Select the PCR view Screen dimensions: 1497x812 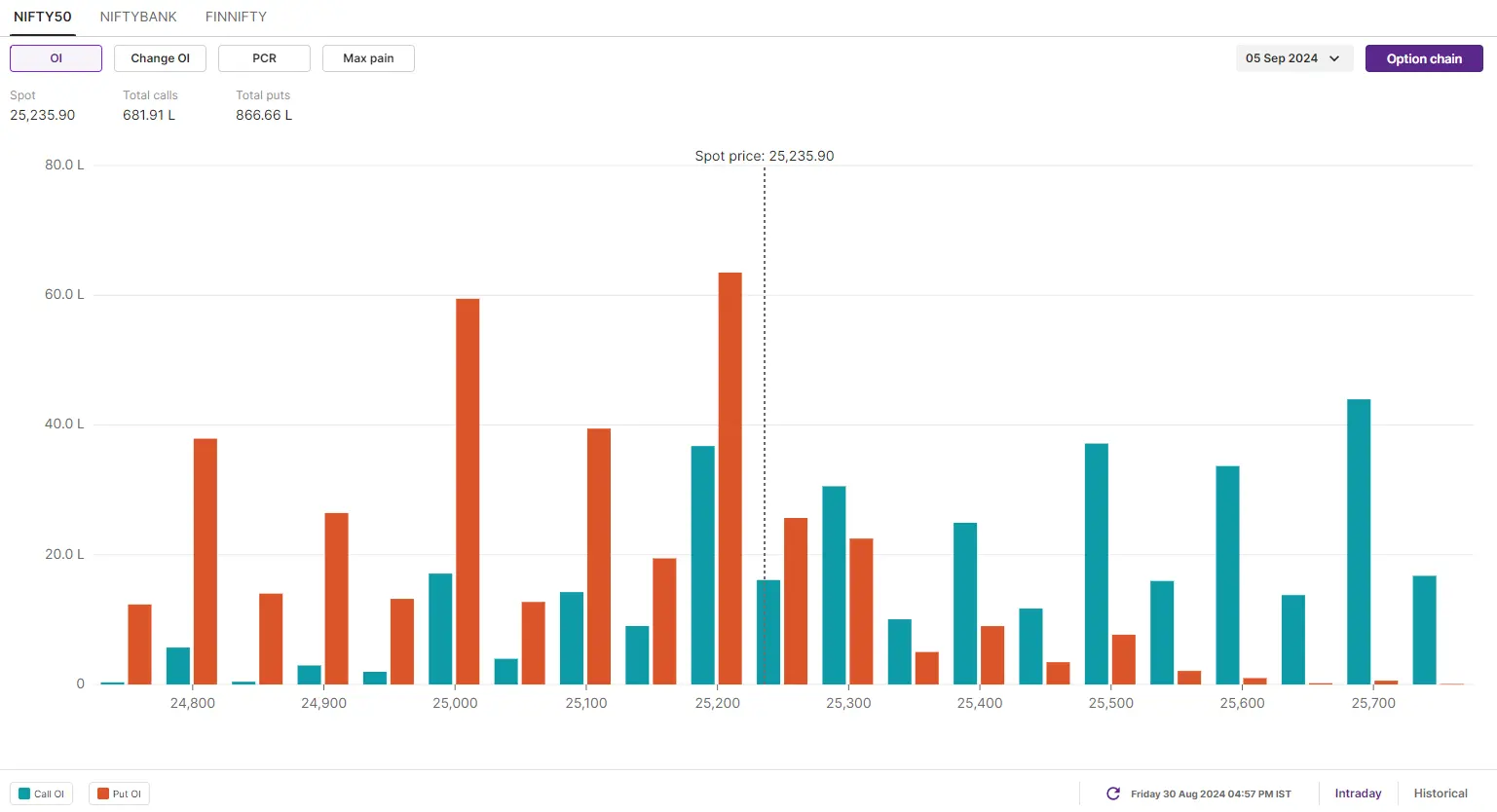(264, 58)
